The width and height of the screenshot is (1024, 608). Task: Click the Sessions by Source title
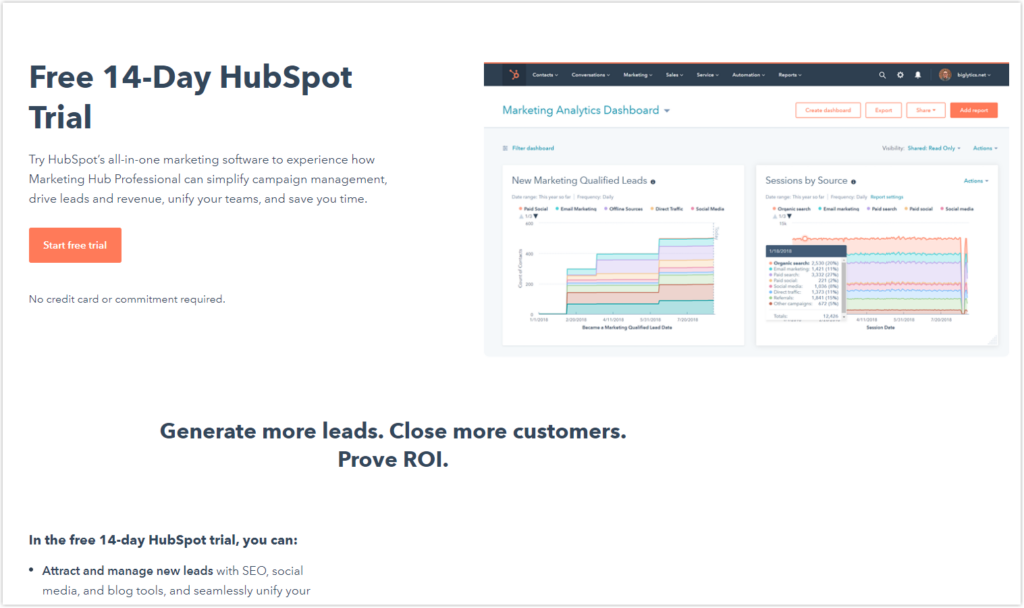[807, 180]
